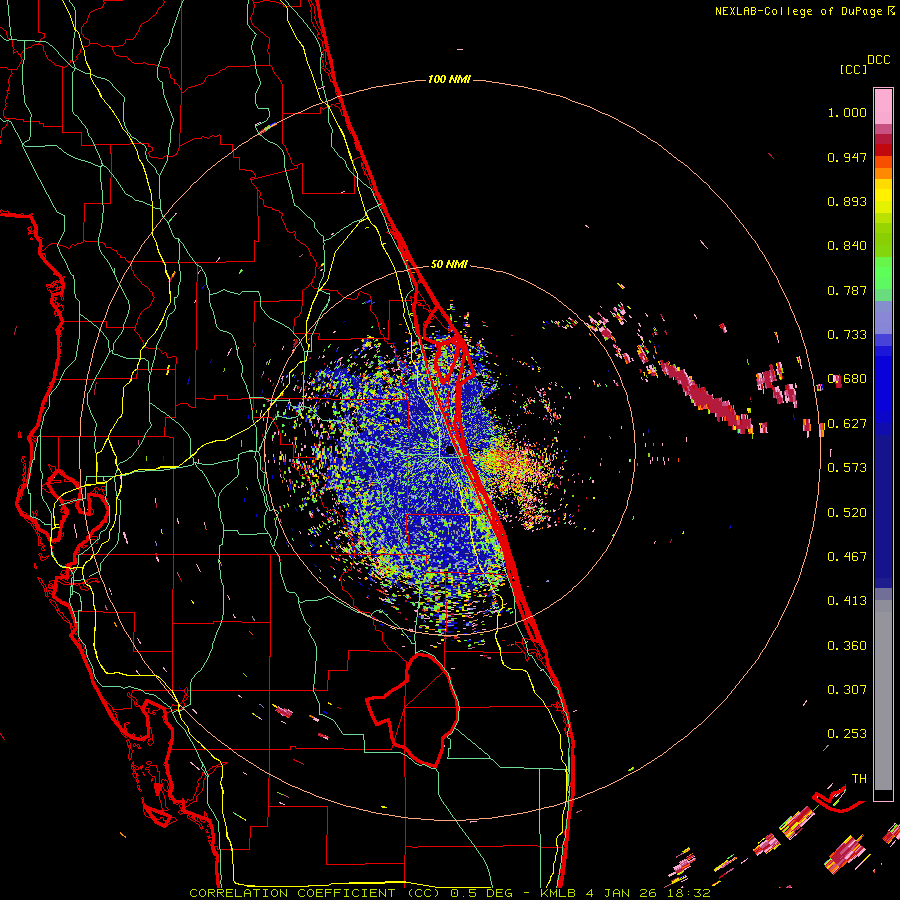Click the light pink segment of the color bar

[x=883, y=106]
